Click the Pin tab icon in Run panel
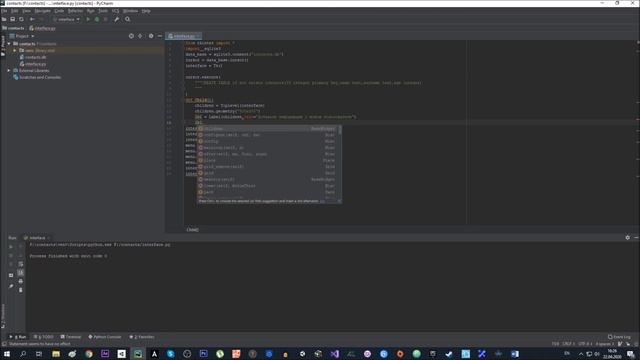The height and width of the screenshot is (360, 640). pos(11,286)
